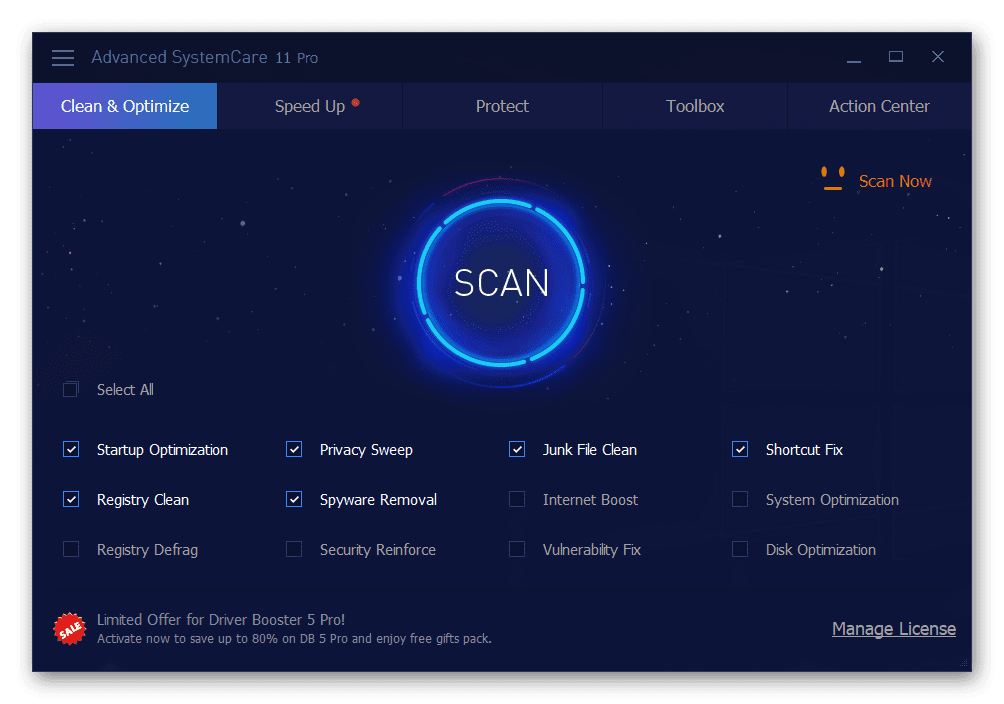Screen dimensions: 1004x704
Task: Open the Toolbox tab
Action: click(695, 106)
